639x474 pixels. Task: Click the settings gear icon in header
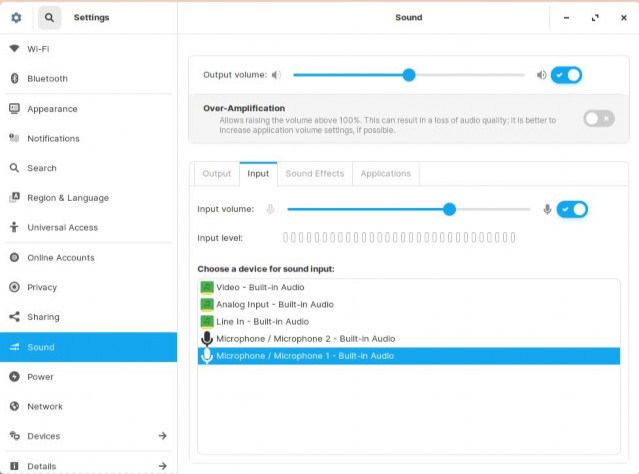pos(16,18)
